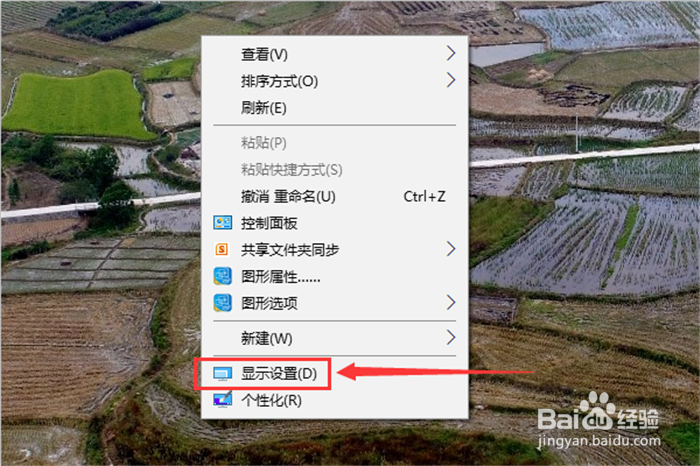Click the graphics options icon
The width and height of the screenshot is (700, 466).
click(222, 303)
